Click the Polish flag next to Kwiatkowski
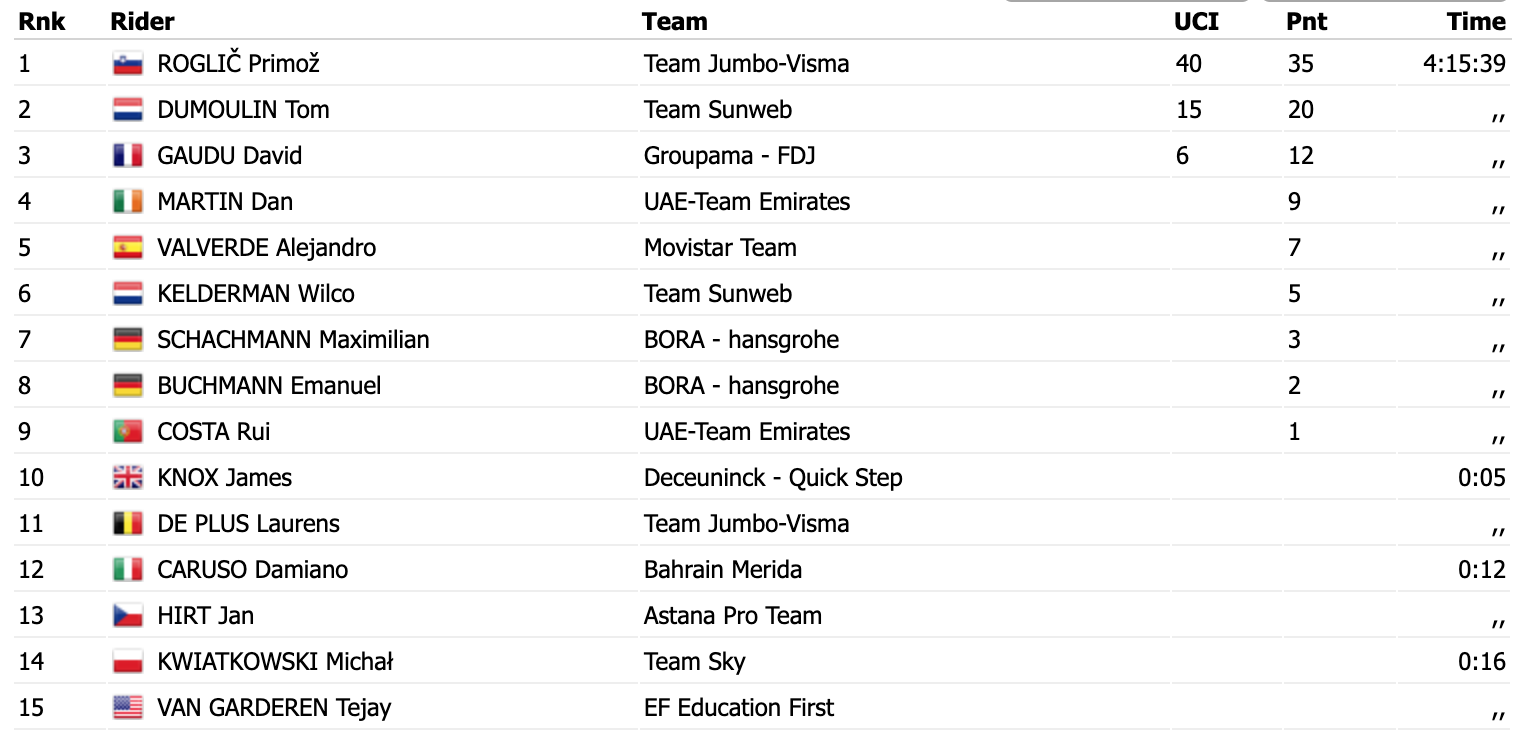 click(x=128, y=662)
